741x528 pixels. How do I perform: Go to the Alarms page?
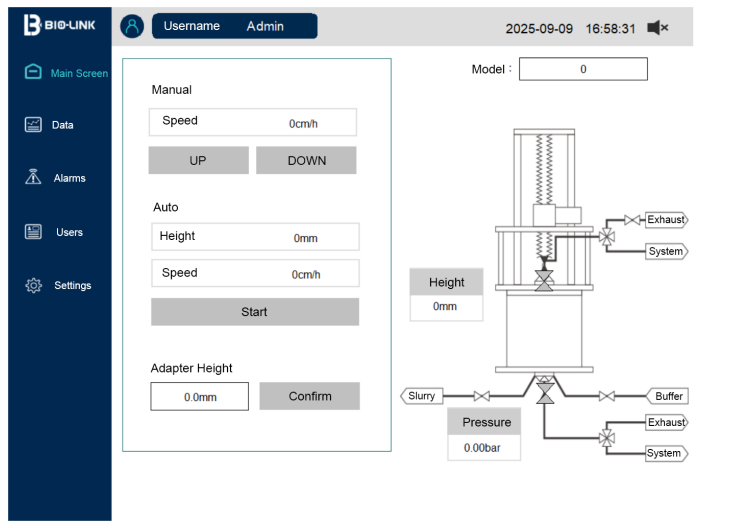click(x=33, y=178)
